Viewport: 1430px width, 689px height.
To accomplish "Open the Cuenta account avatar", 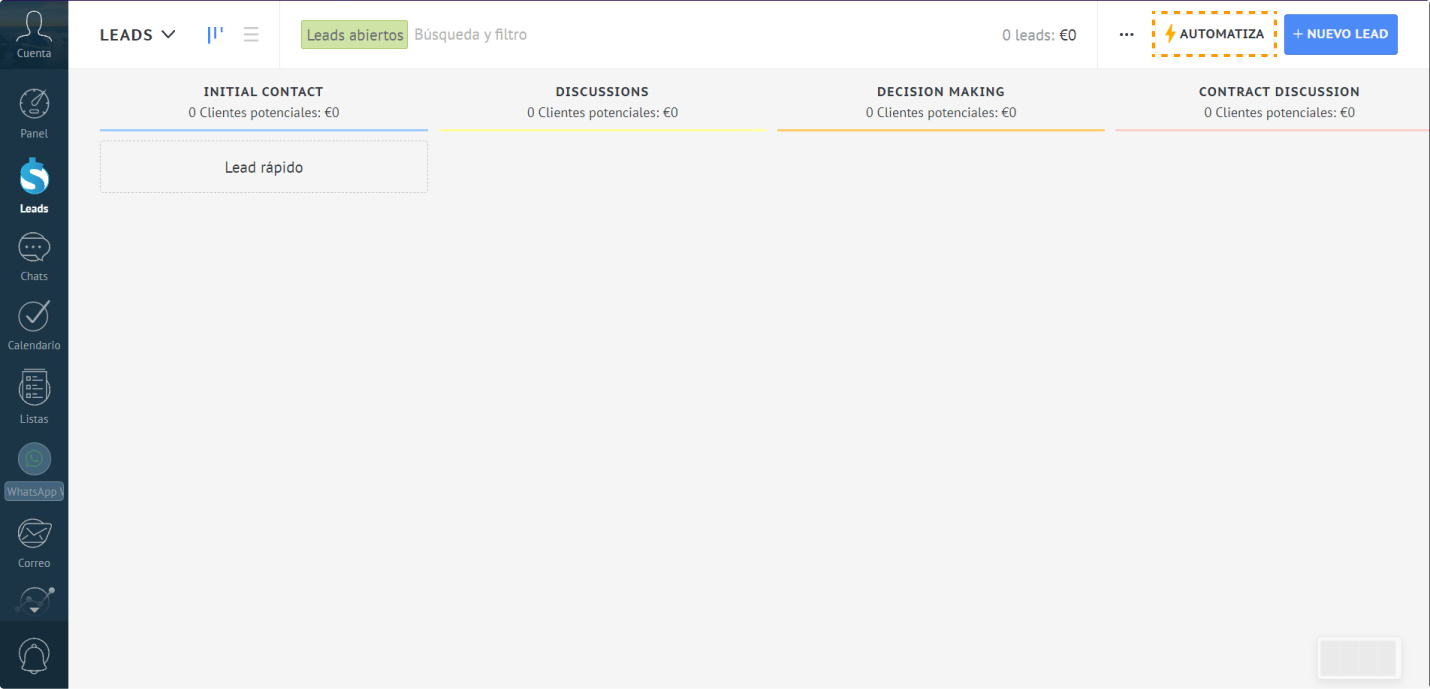I will 34,27.
